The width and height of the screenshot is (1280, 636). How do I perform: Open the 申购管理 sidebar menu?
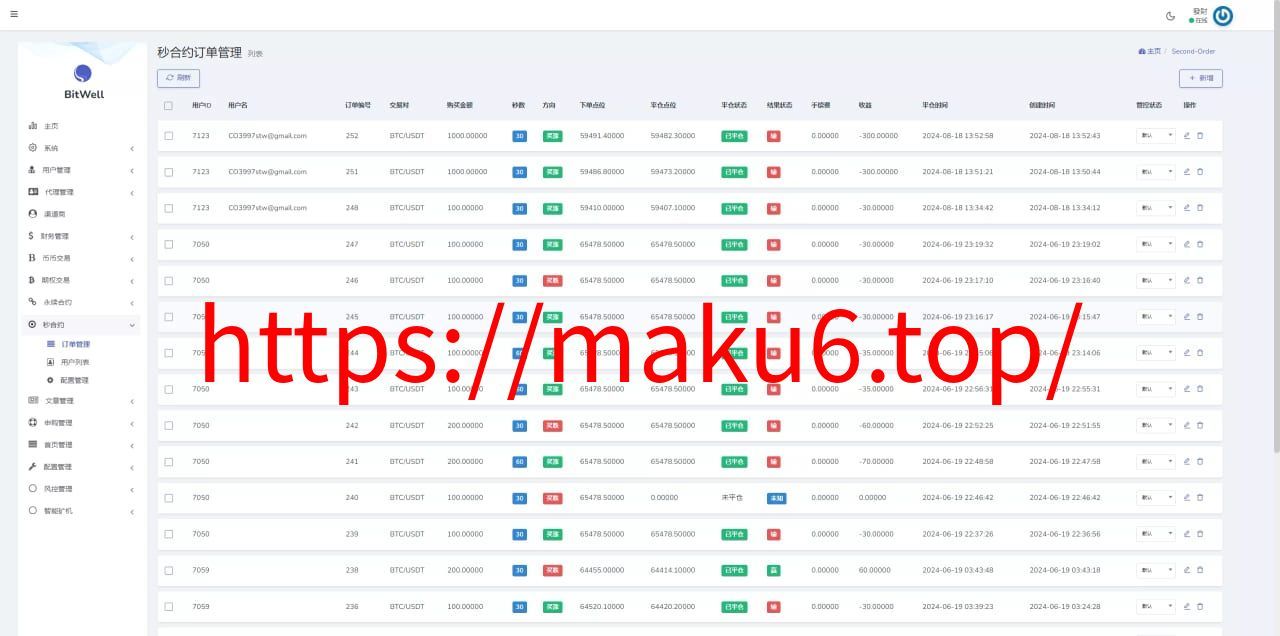tap(80, 423)
